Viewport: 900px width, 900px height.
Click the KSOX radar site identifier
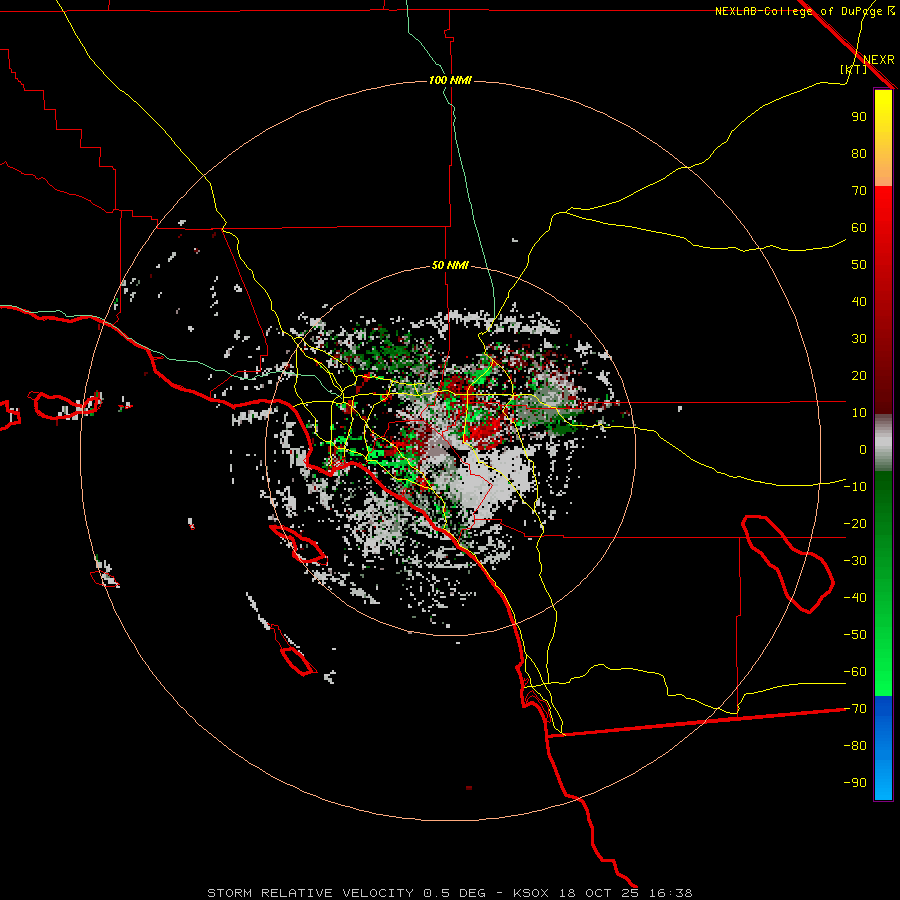pos(531,893)
